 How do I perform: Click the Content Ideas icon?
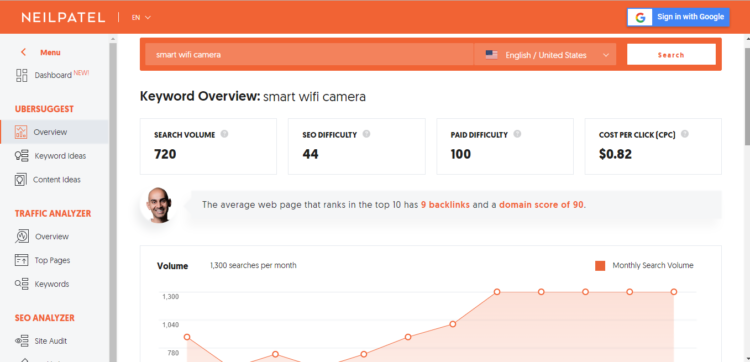(21, 180)
